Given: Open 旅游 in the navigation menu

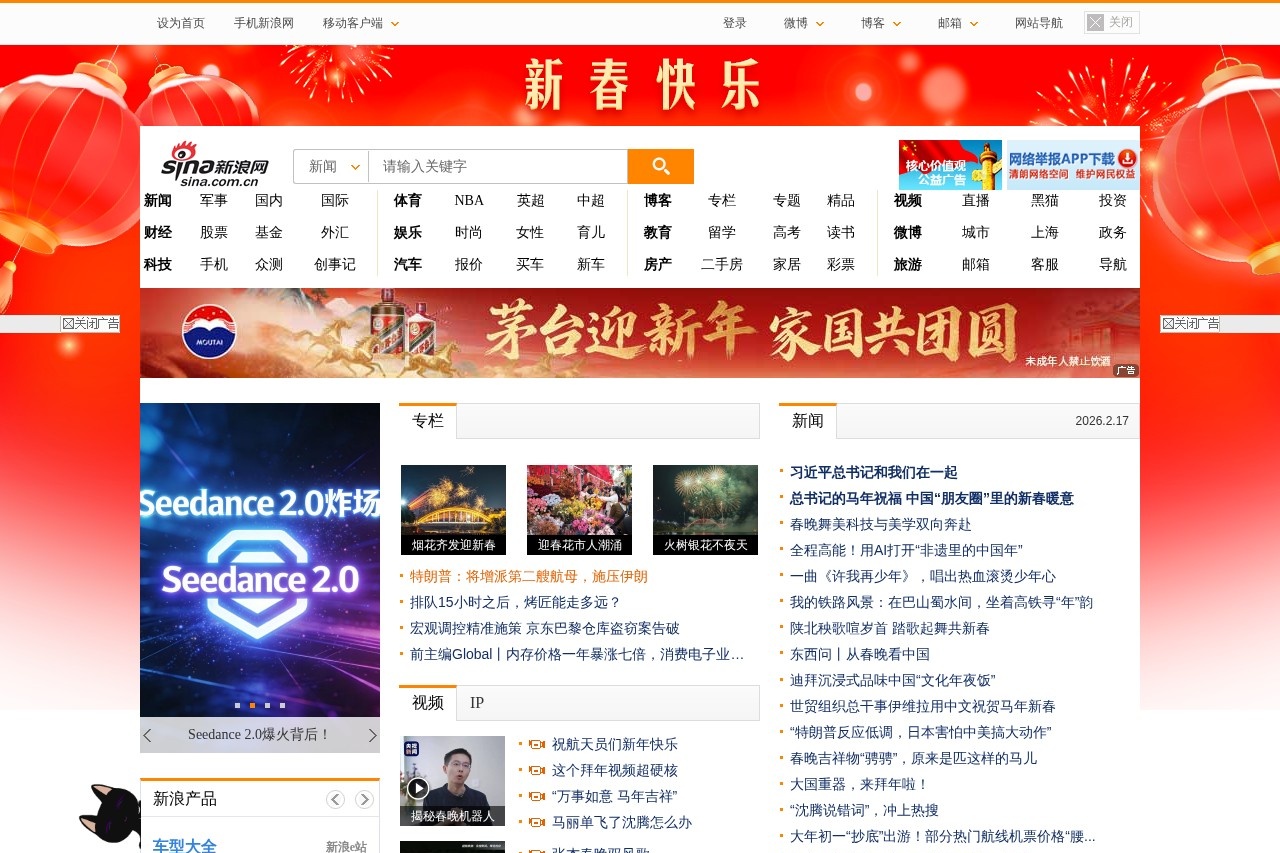Looking at the screenshot, I should click(x=908, y=264).
